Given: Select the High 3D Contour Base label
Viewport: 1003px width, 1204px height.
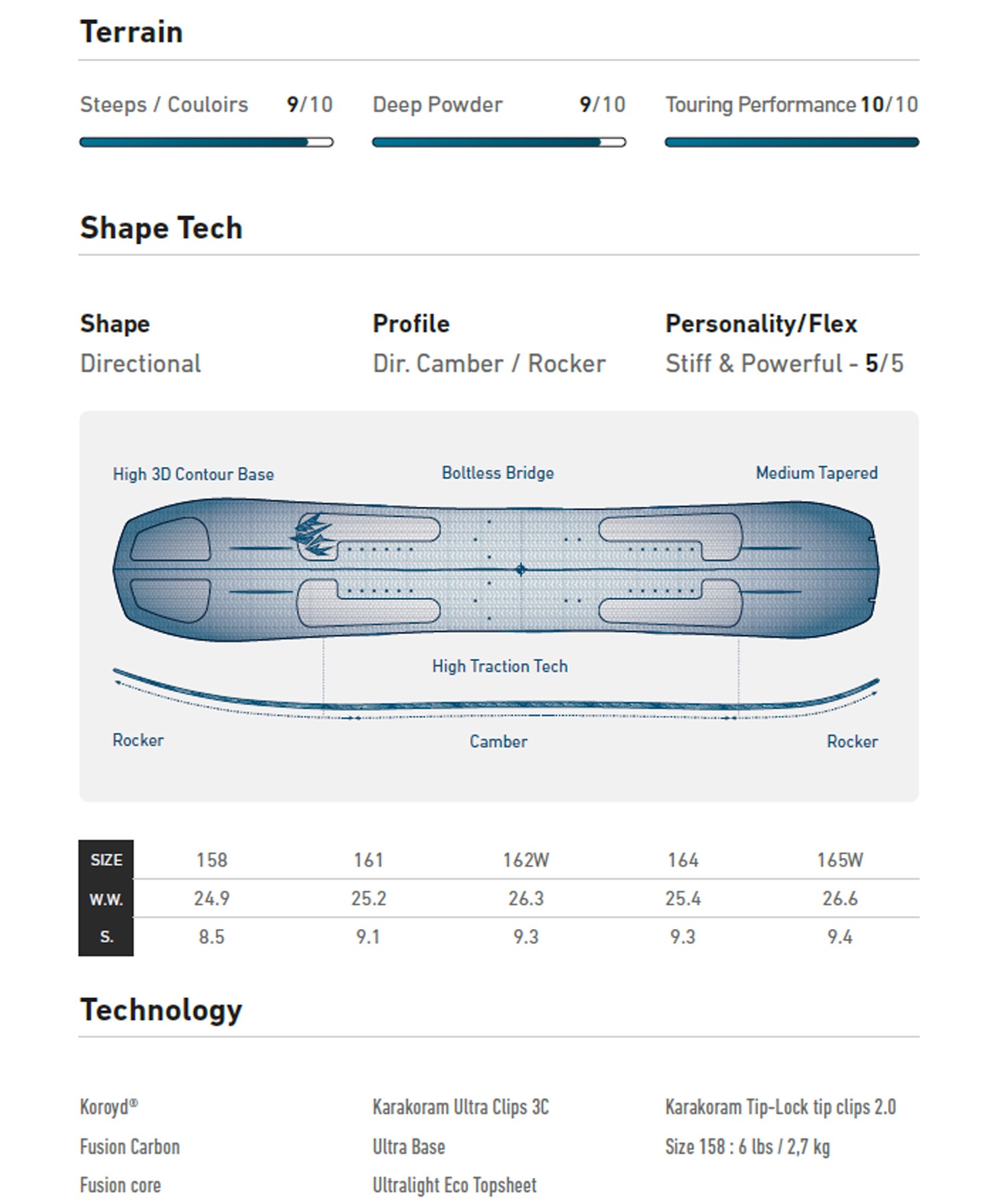Looking at the screenshot, I should click(193, 474).
